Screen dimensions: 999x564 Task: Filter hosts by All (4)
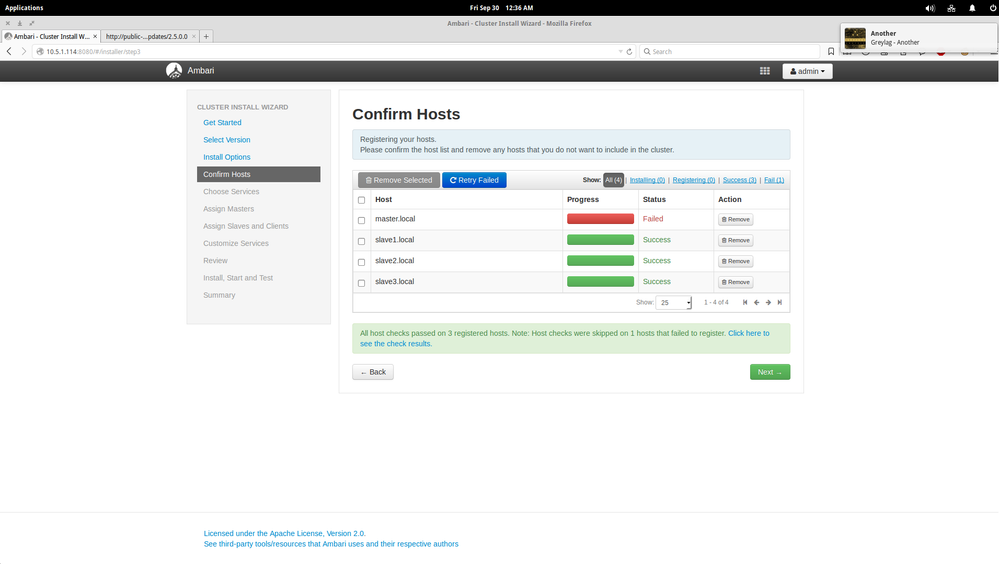(614, 180)
